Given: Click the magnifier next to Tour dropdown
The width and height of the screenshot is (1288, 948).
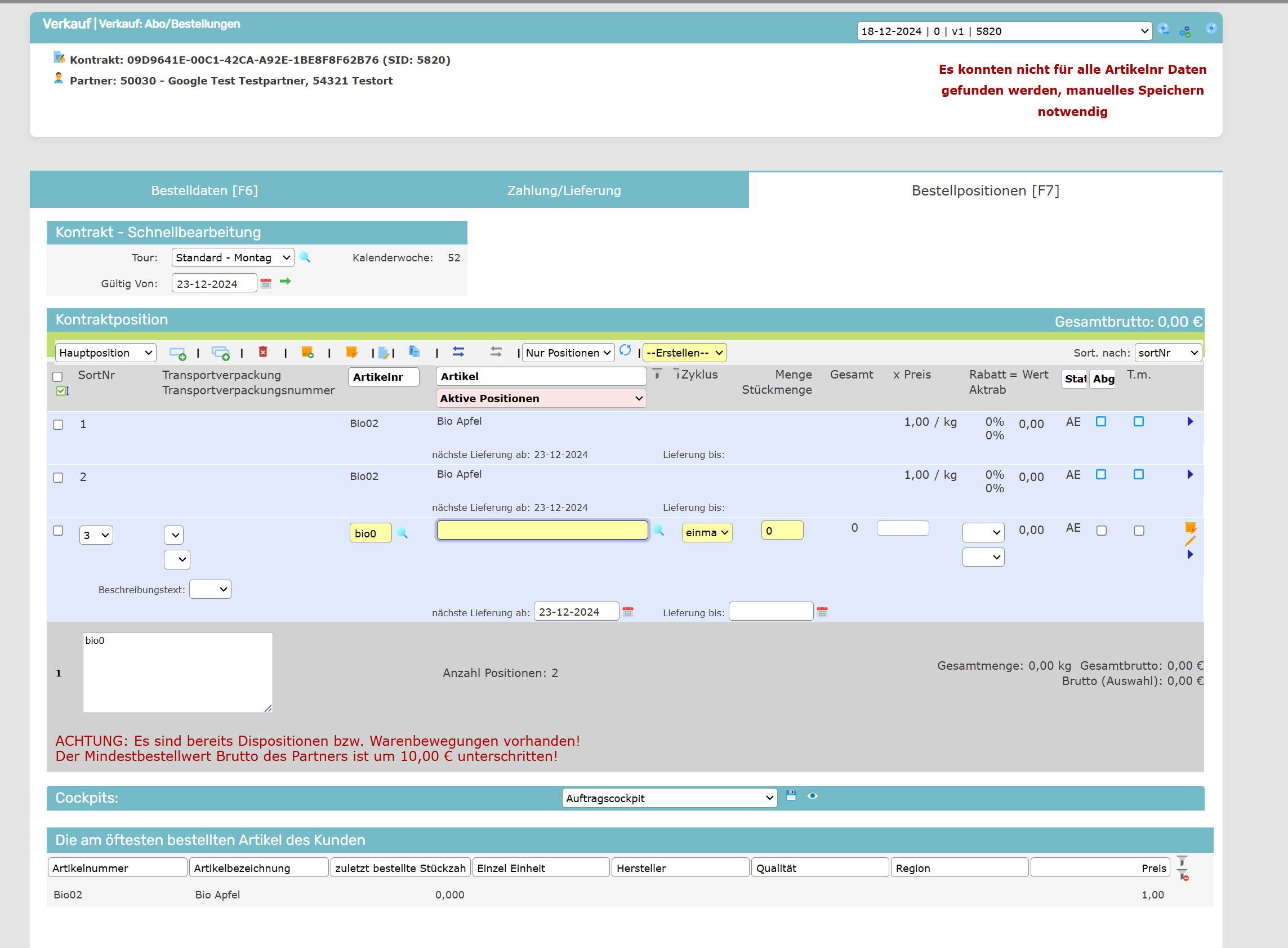Looking at the screenshot, I should [x=305, y=257].
